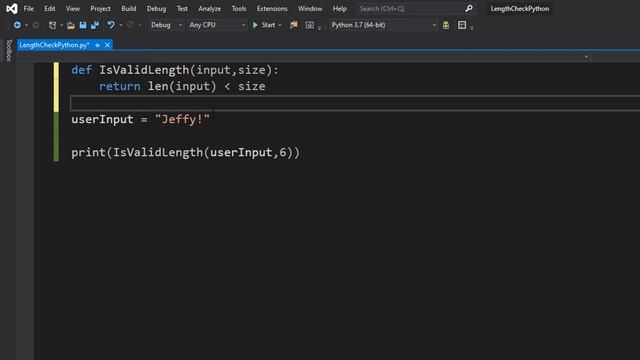The image size is (640, 360).
Task: Open a file with the folder icon
Action: tap(71, 25)
